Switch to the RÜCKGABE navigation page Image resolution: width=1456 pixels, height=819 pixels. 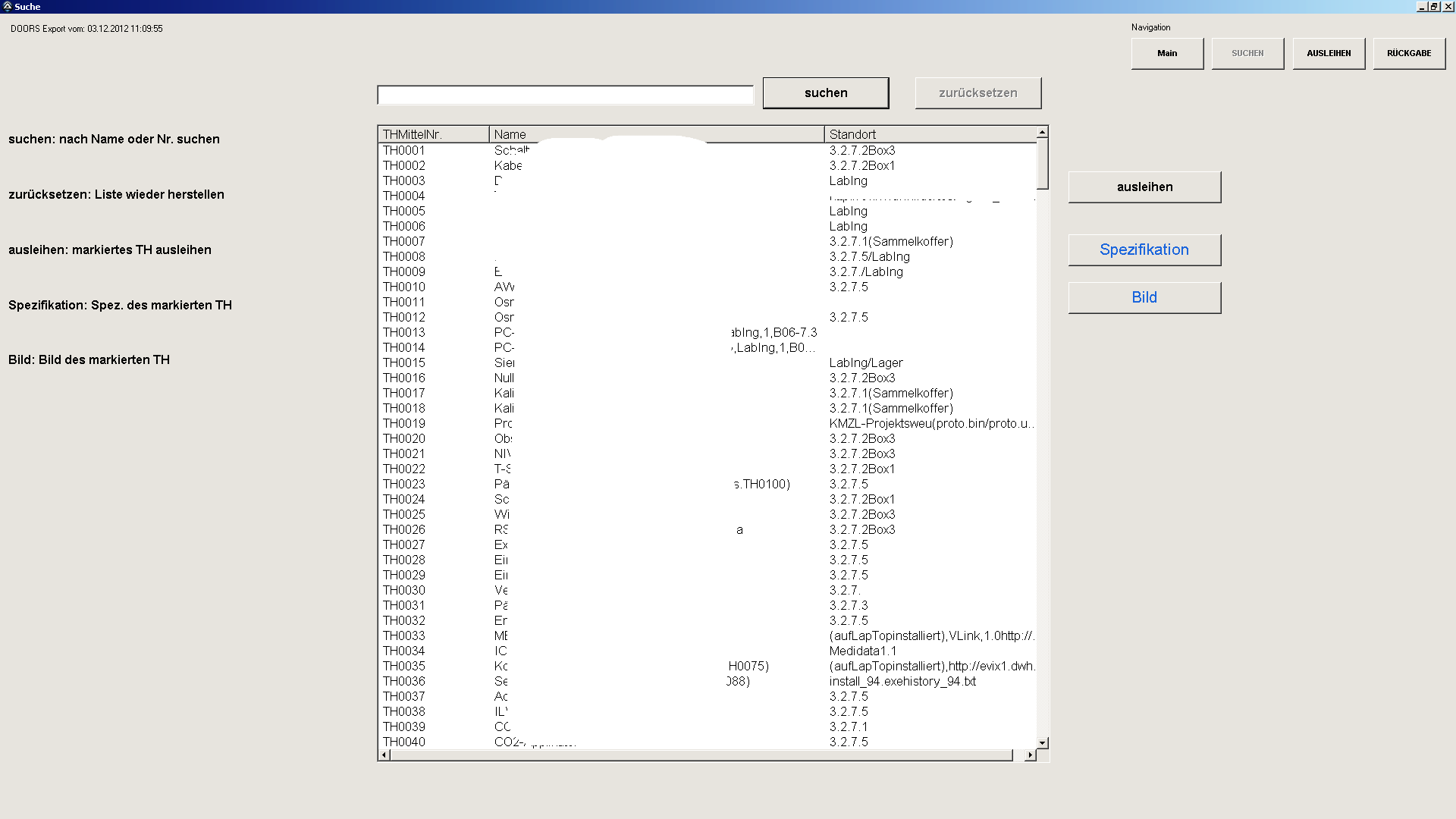pyautogui.click(x=1409, y=53)
